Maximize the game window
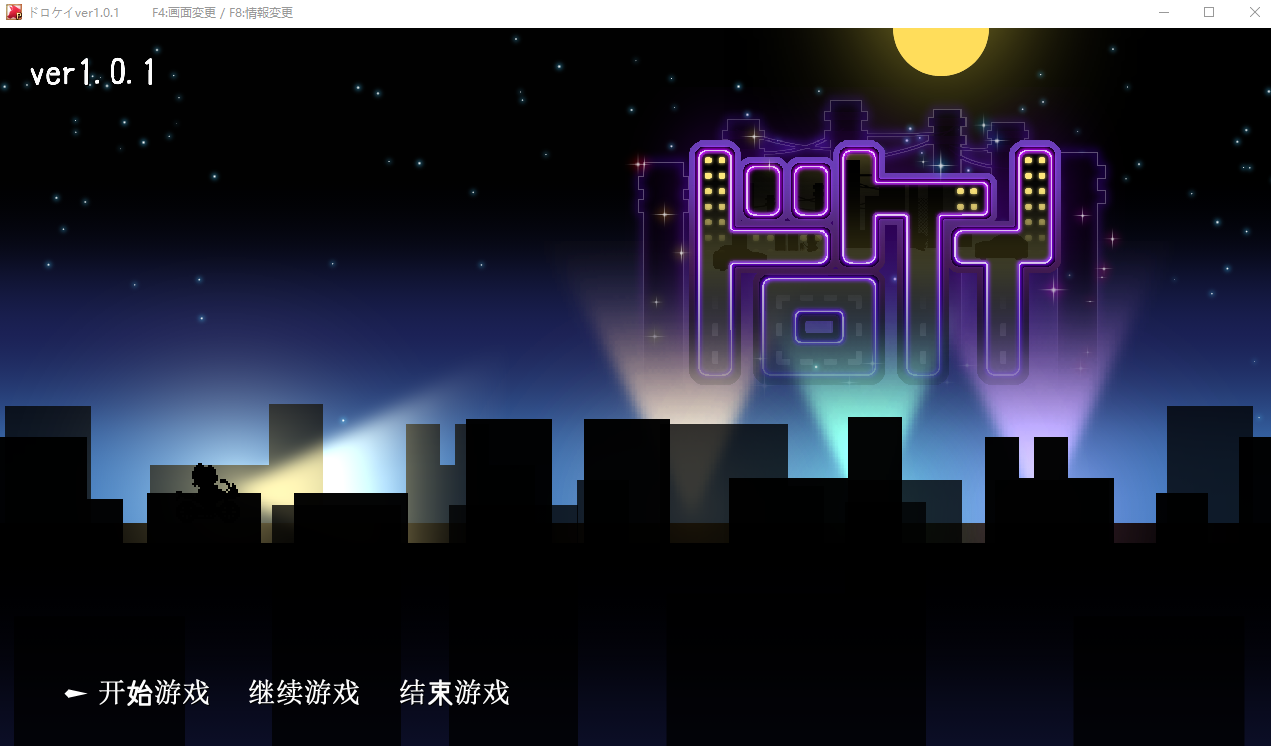1271x746 pixels. (1209, 13)
